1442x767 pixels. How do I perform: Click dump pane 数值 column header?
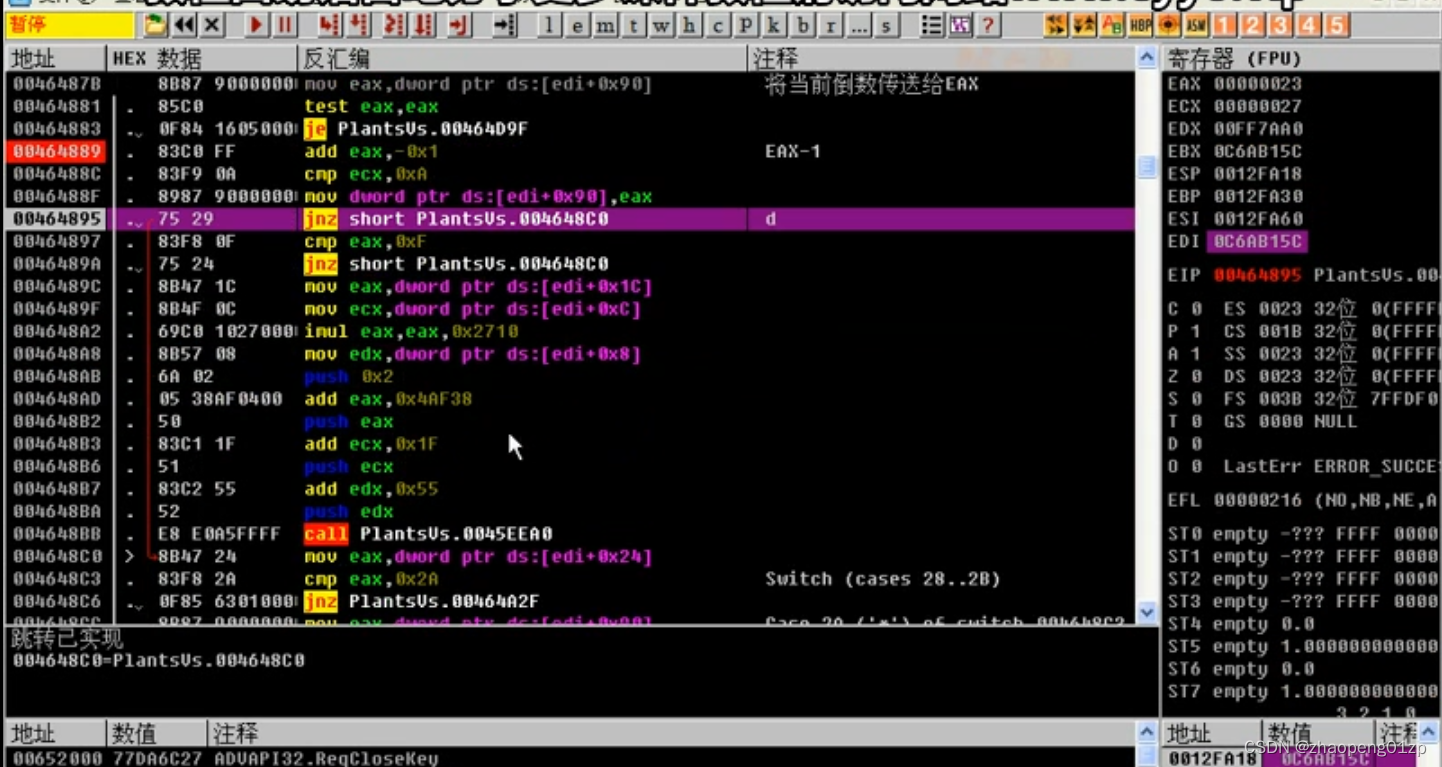[x=157, y=734]
